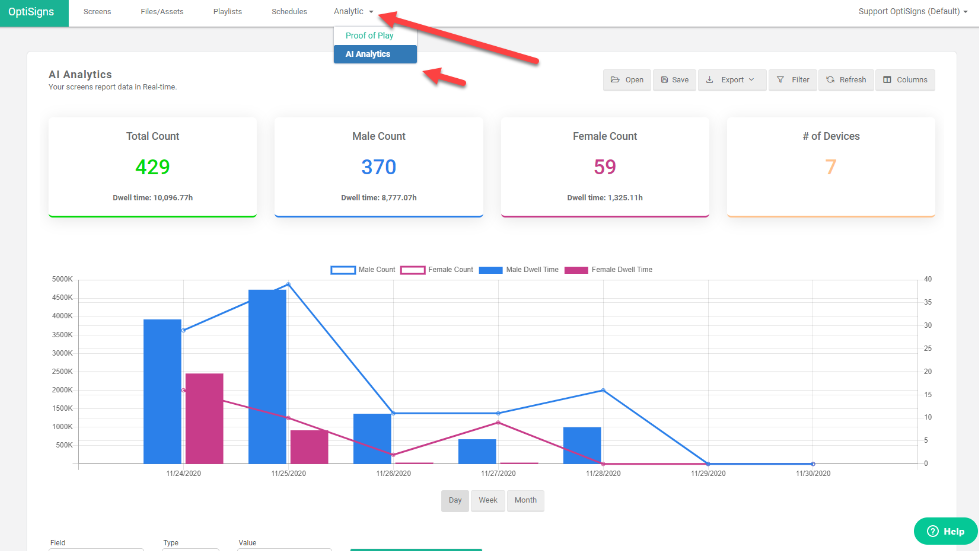979x551 pixels.
Task: Click the Open folder icon
Action: point(615,80)
